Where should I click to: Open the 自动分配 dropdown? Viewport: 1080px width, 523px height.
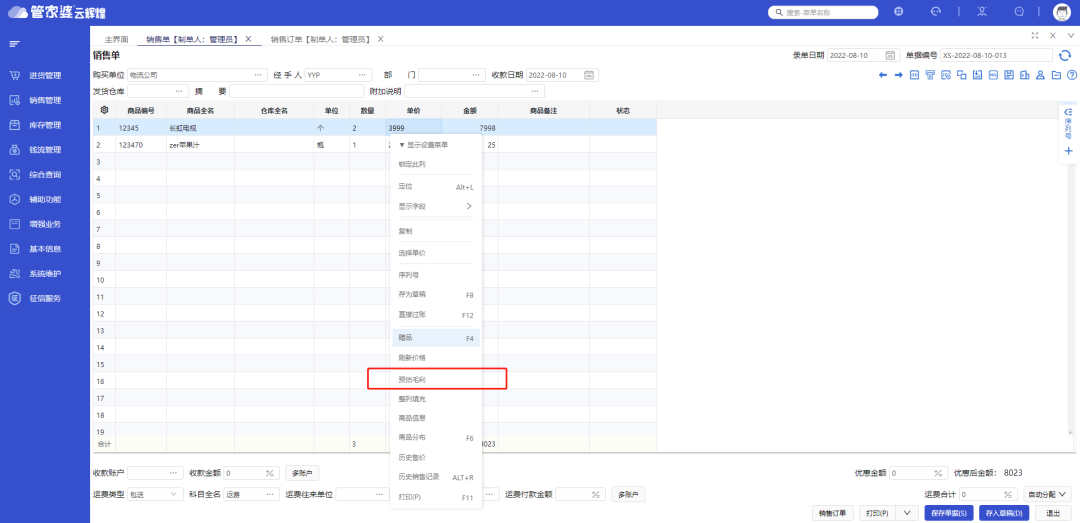[1049, 494]
